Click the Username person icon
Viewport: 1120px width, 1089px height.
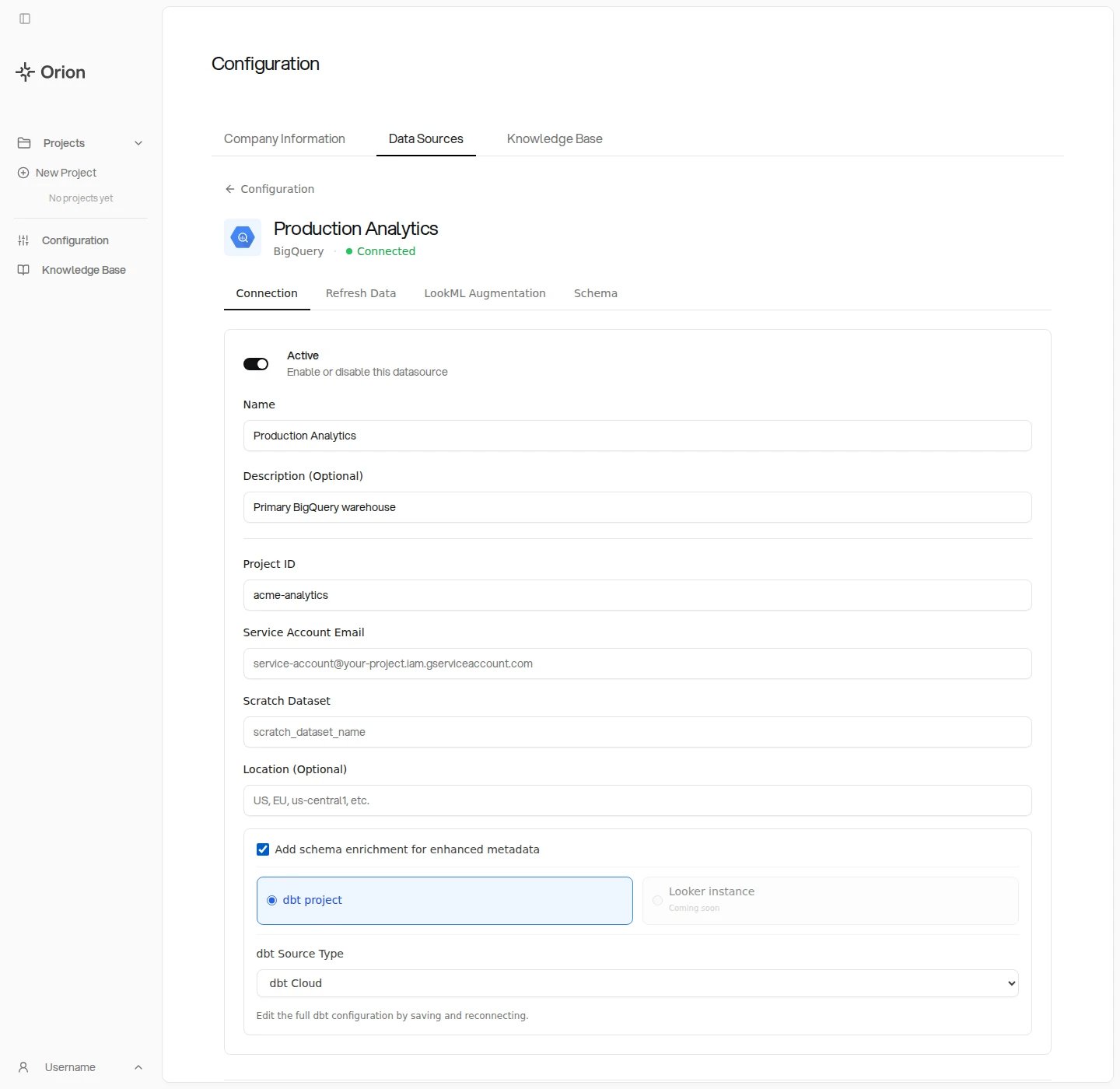[x=23, y=1067]
